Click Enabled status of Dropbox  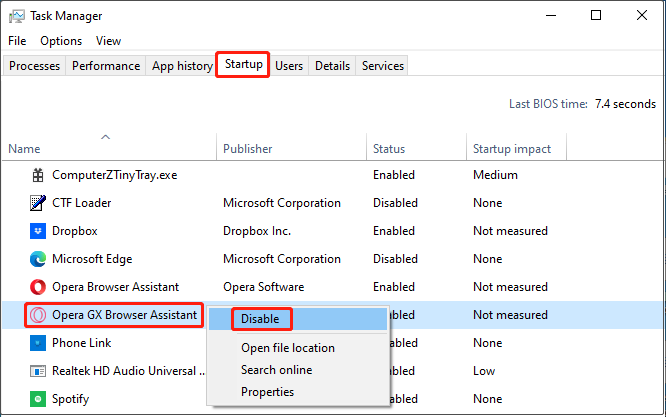click(x=394, y=231)
